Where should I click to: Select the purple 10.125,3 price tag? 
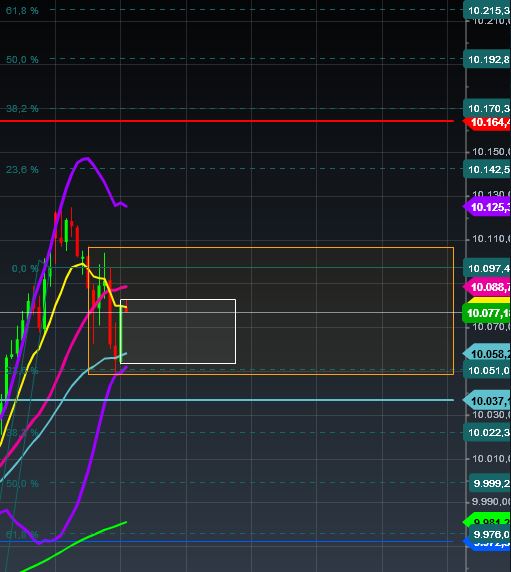pos(487,207)
